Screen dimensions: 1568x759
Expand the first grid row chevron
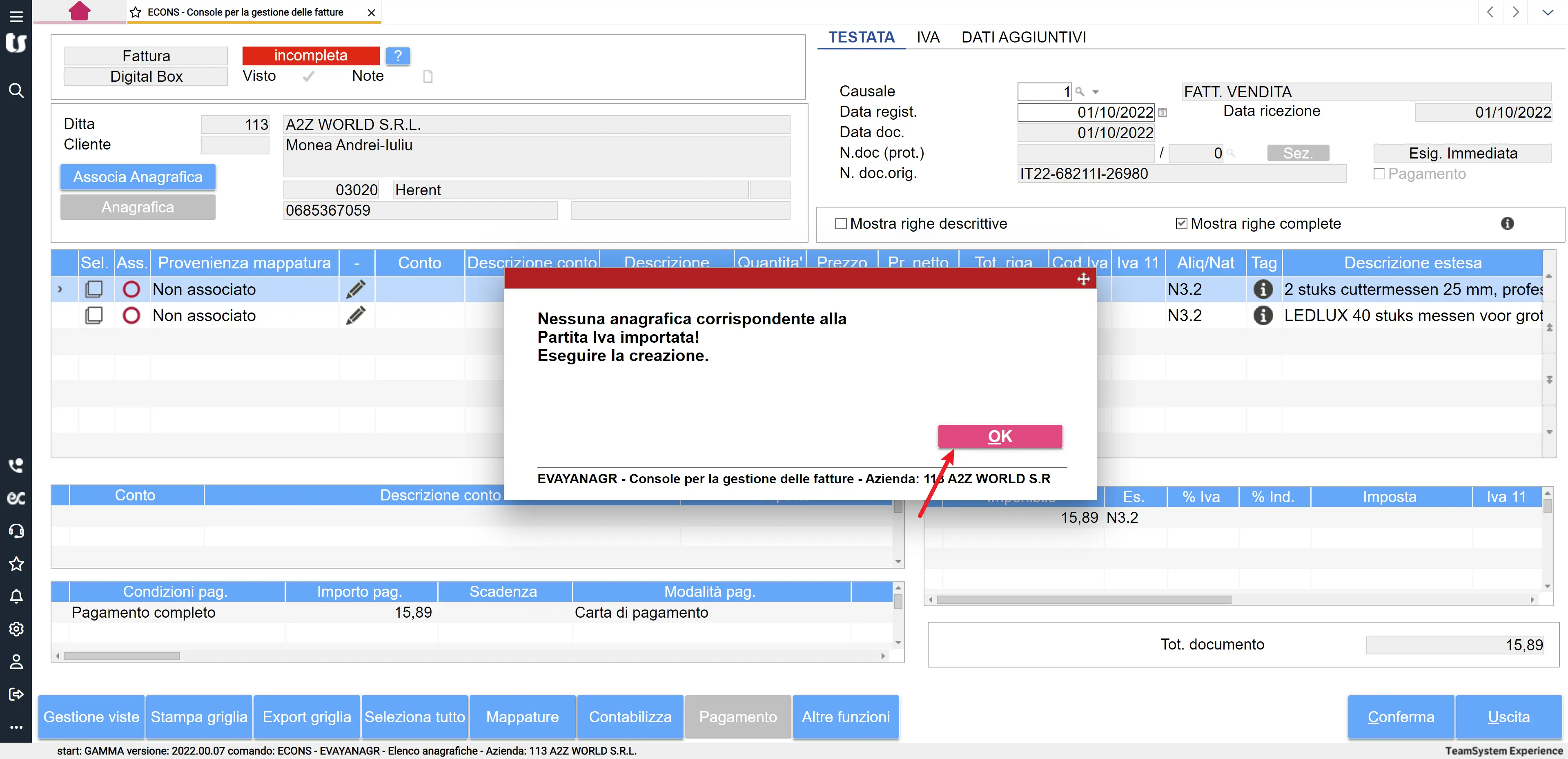[60, 289]
